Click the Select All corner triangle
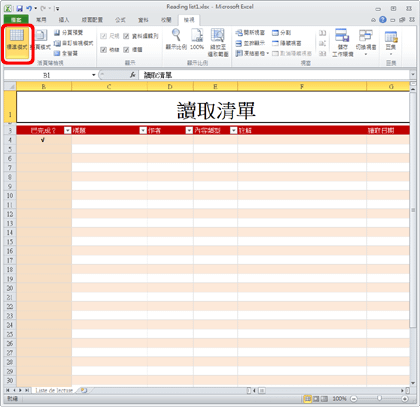The height and width of the screenshot is (407, 420). (x=10, y=86)
